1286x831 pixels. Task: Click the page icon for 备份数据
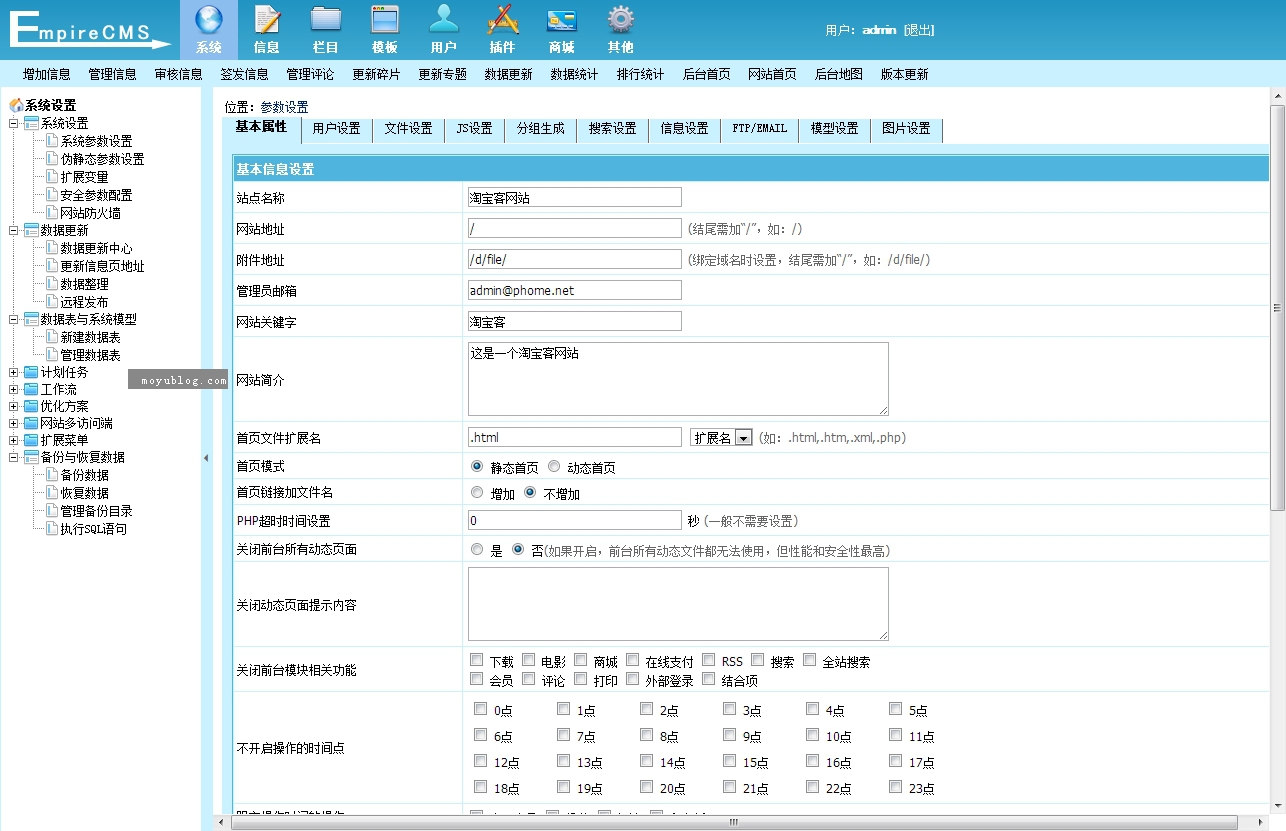tap(52, 475)
